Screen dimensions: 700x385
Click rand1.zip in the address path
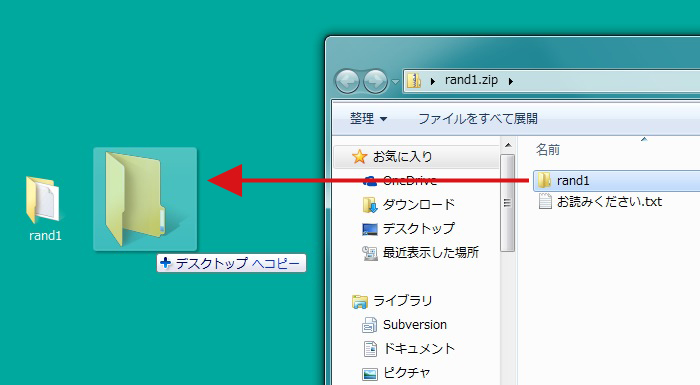[x=471, y=80]
